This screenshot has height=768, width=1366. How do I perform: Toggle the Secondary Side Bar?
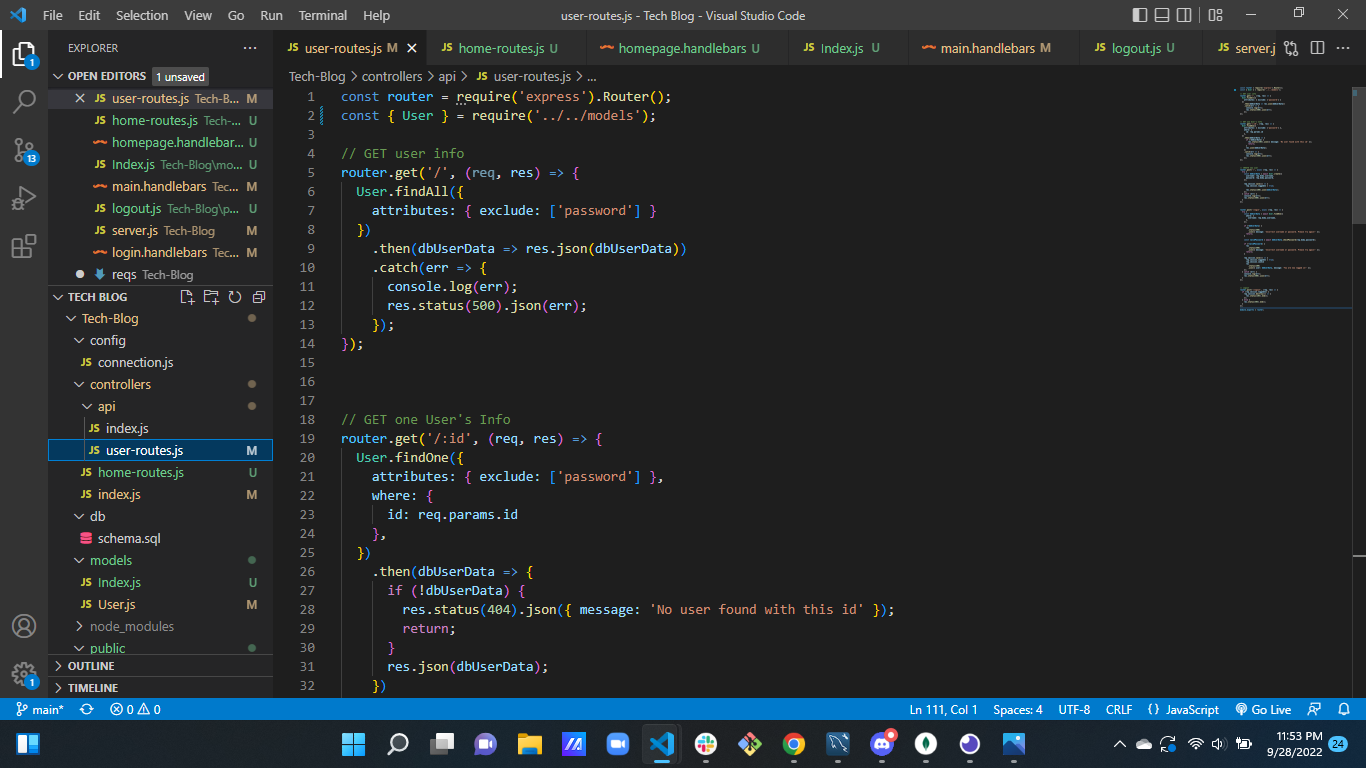(1185, 15)
